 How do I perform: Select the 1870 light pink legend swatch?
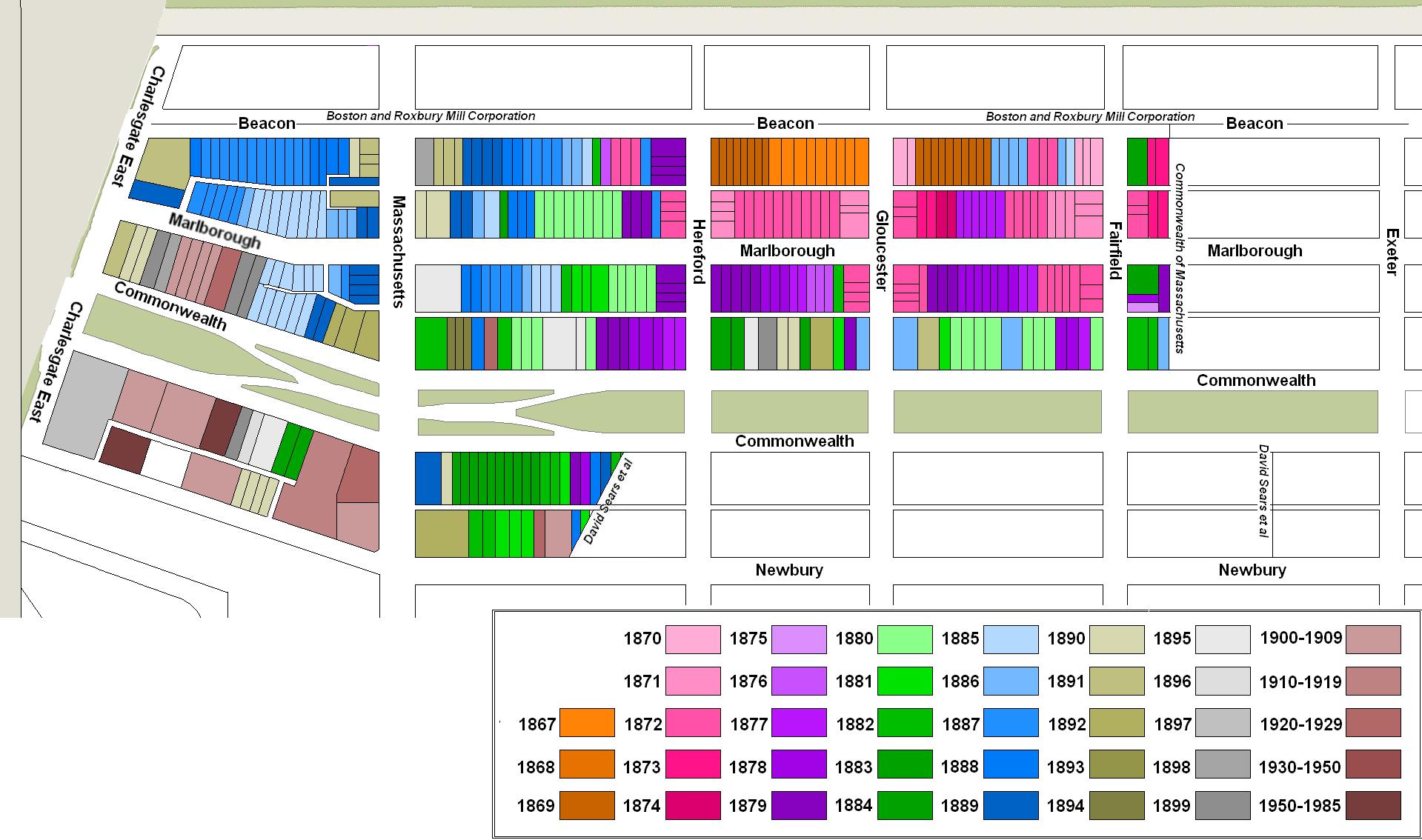pos(693,639)
